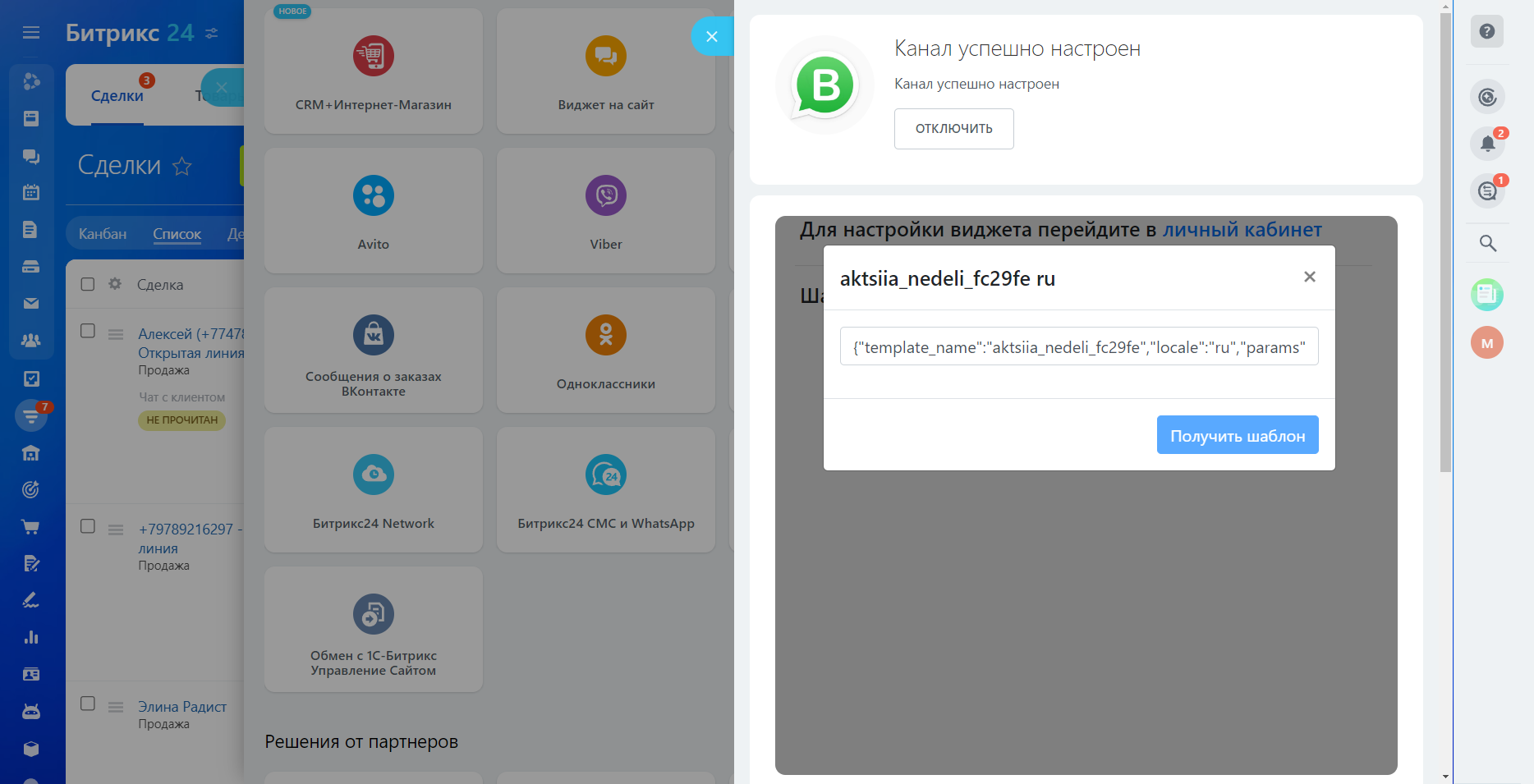Viewport: 1534px width, 784px height.
Task: Open Битрикс 24 logo settings switcher
Action: [212, 34]
